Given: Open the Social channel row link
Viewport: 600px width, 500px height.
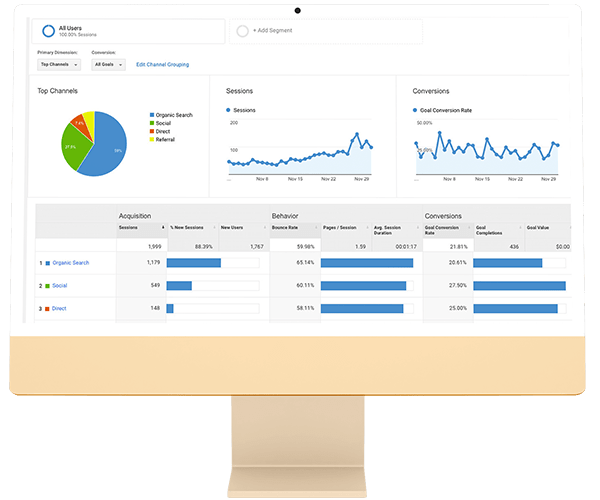Looking at the screenshot, I should coord(61,286).
